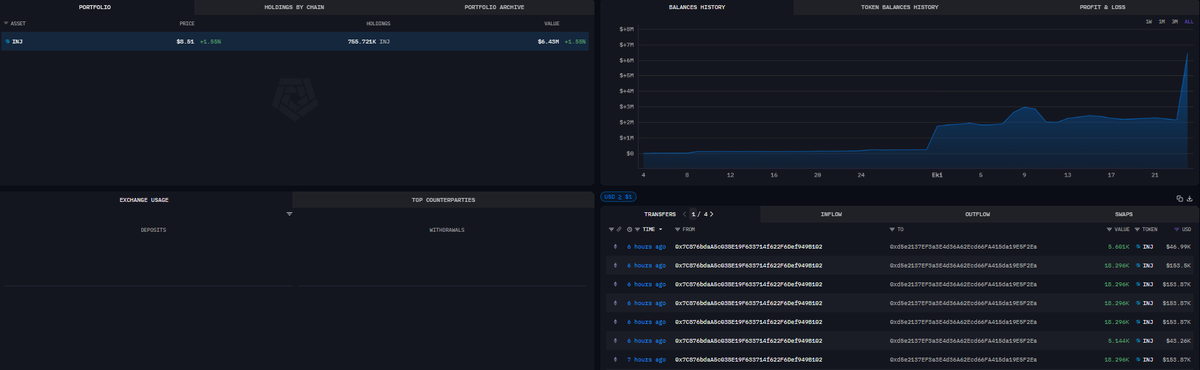The image size is (1200, 370).
Task: Click the INJ asset row in portfolio
Action: coord(296,42)
